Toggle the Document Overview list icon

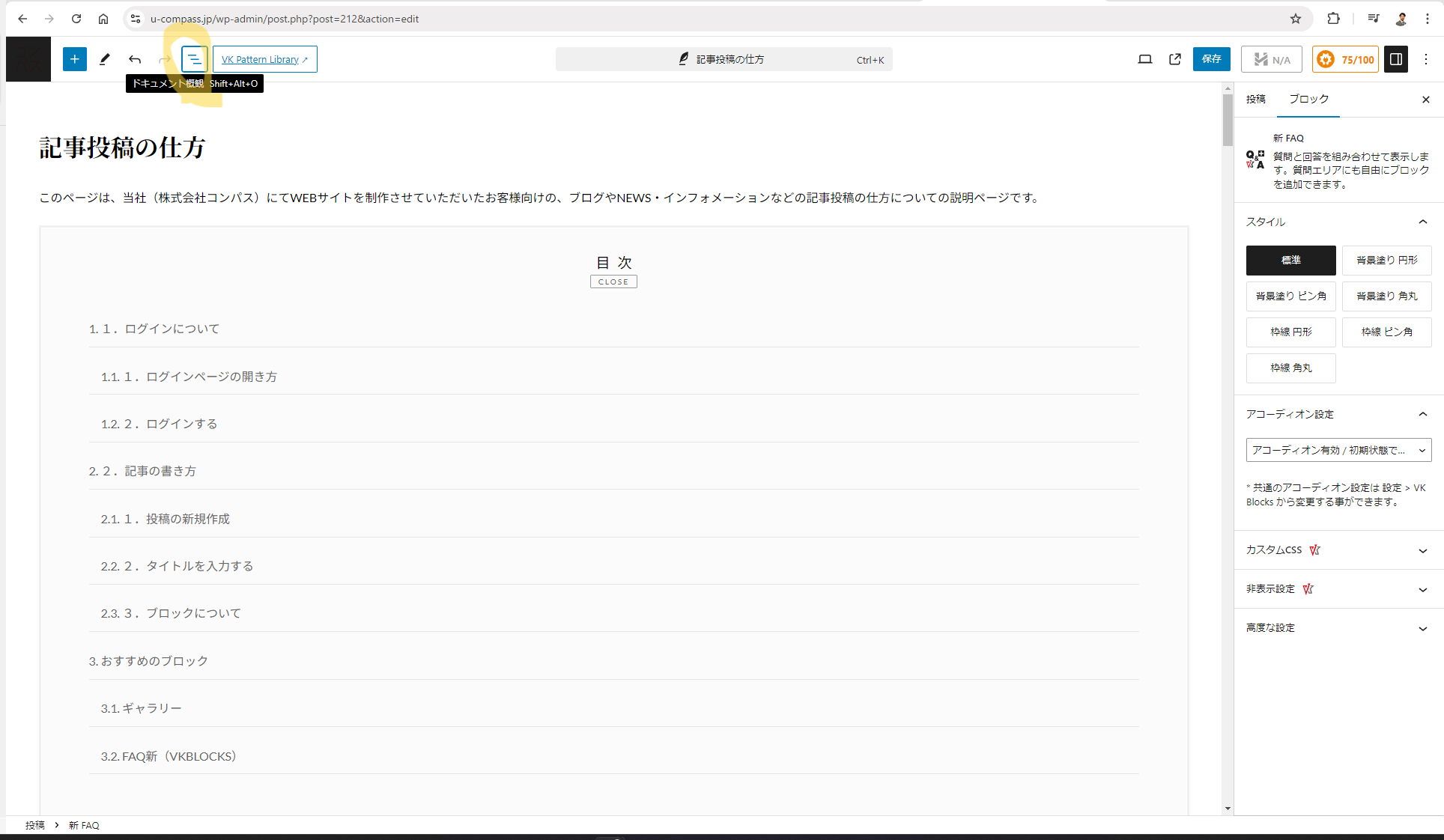click(x=194, y=59)
